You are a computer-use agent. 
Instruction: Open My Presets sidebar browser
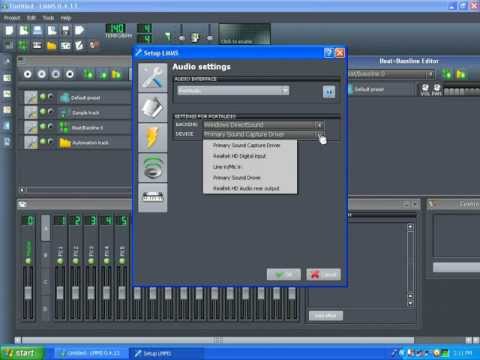point(7,110)
